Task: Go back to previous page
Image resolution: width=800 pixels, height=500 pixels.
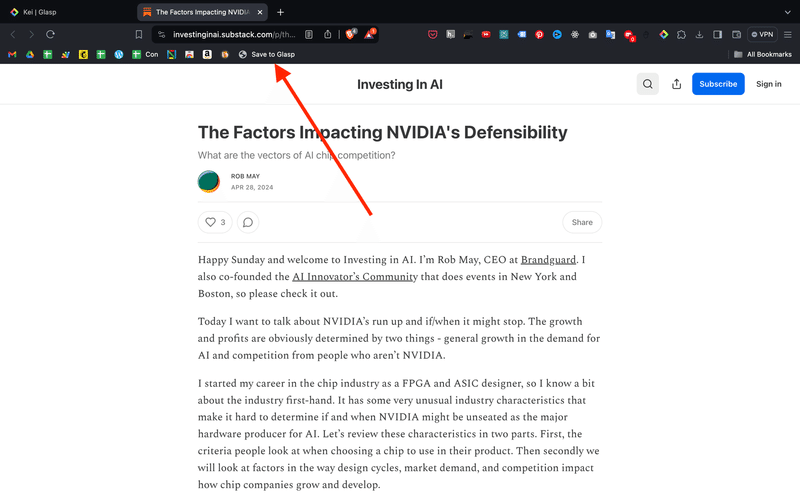Action: coord(13,34)
